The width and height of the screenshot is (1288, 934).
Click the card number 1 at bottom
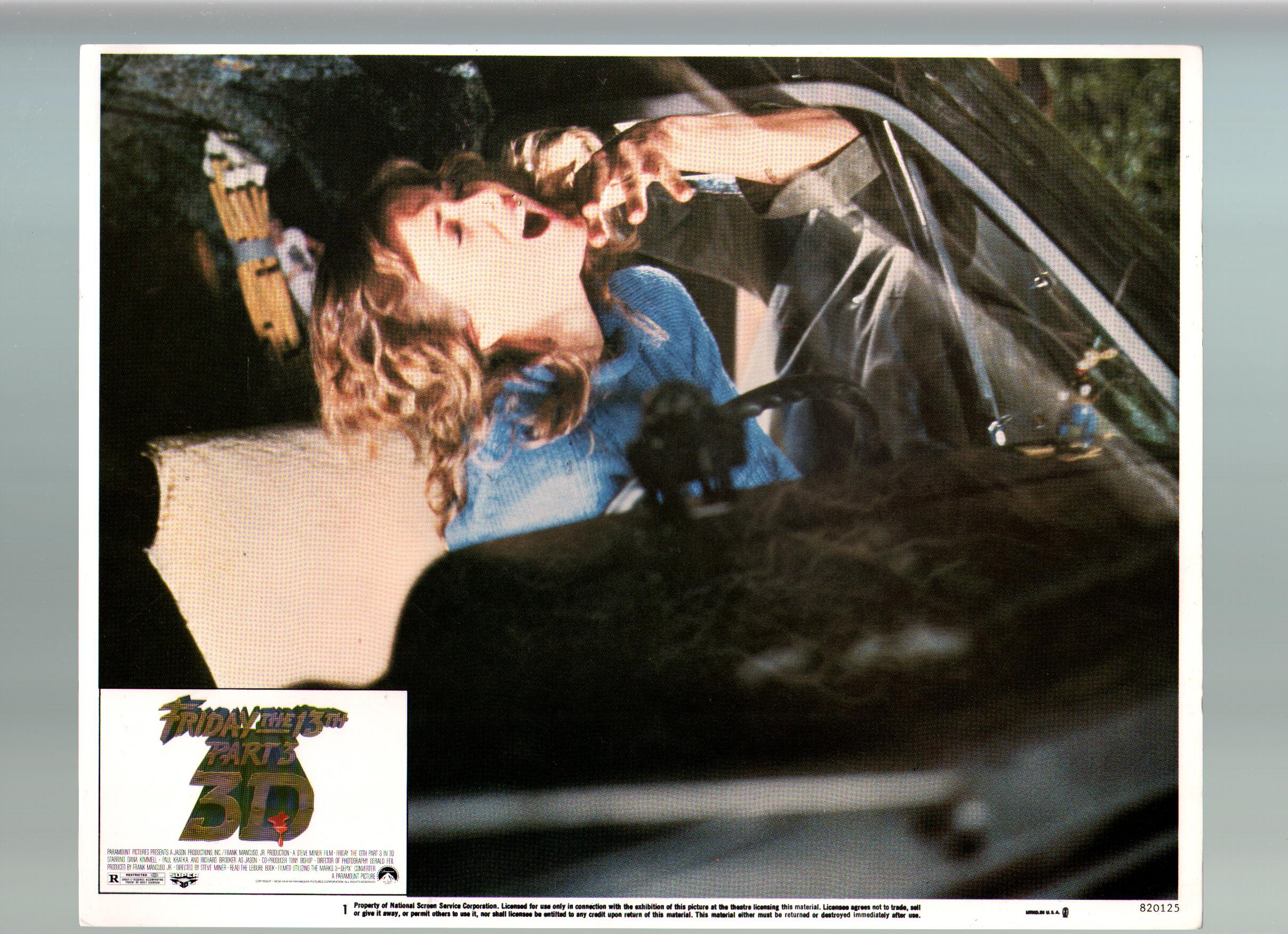click(345, 909)
